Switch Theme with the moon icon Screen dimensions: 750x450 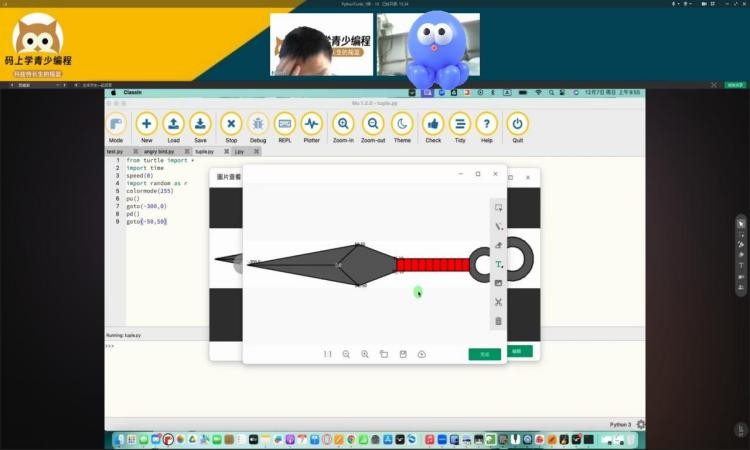[x=402, y=124]
